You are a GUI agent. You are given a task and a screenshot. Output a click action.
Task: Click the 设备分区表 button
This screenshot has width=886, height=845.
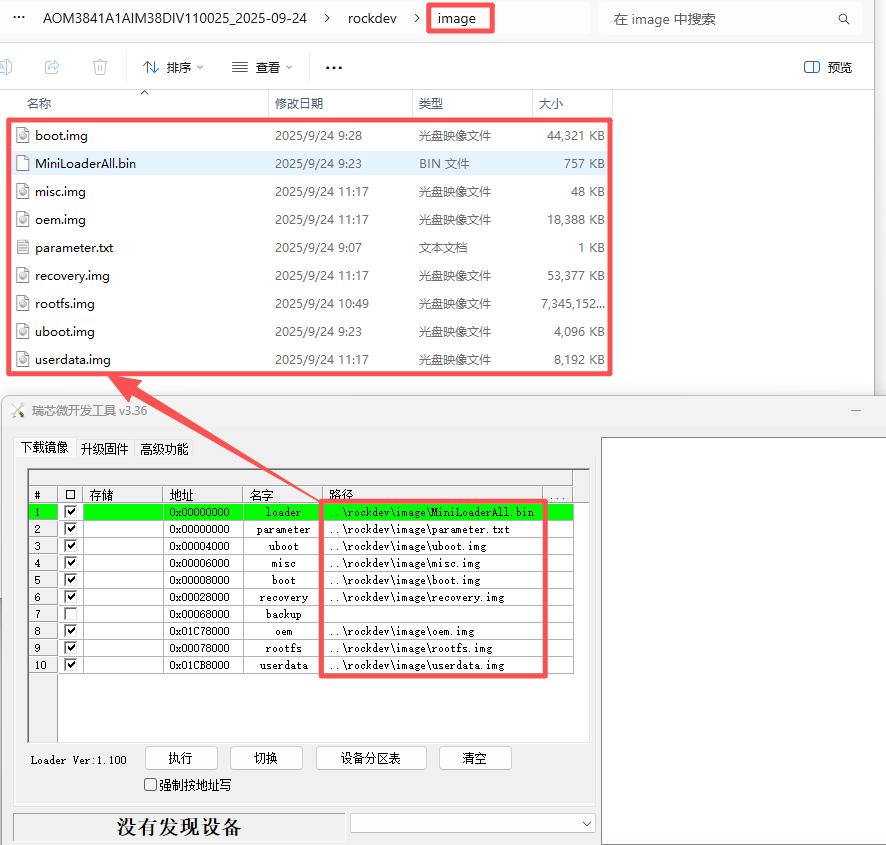(371, 758)
